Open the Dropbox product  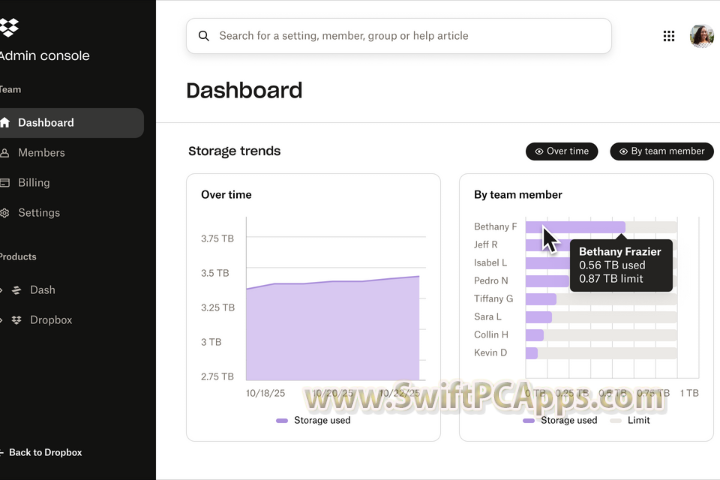(x=51, y=320)
